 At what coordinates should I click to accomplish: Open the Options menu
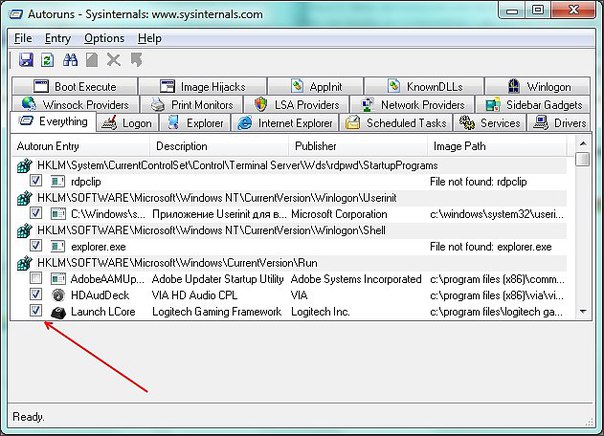tap(104, 38)
